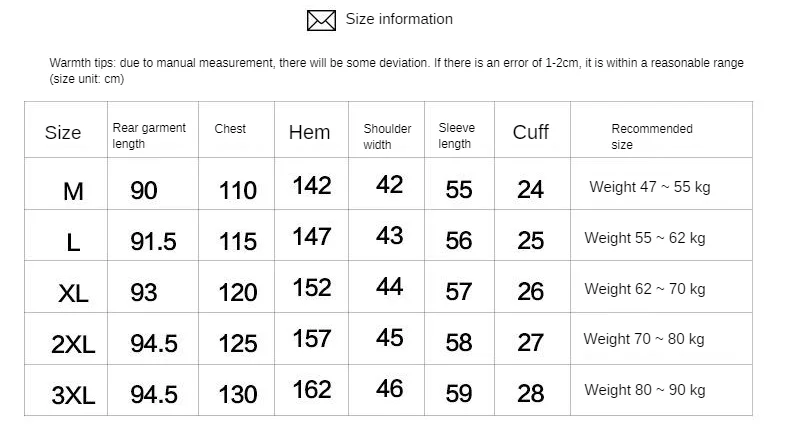
Task: Click the Warmth tips note text
Action: [397, 71]
